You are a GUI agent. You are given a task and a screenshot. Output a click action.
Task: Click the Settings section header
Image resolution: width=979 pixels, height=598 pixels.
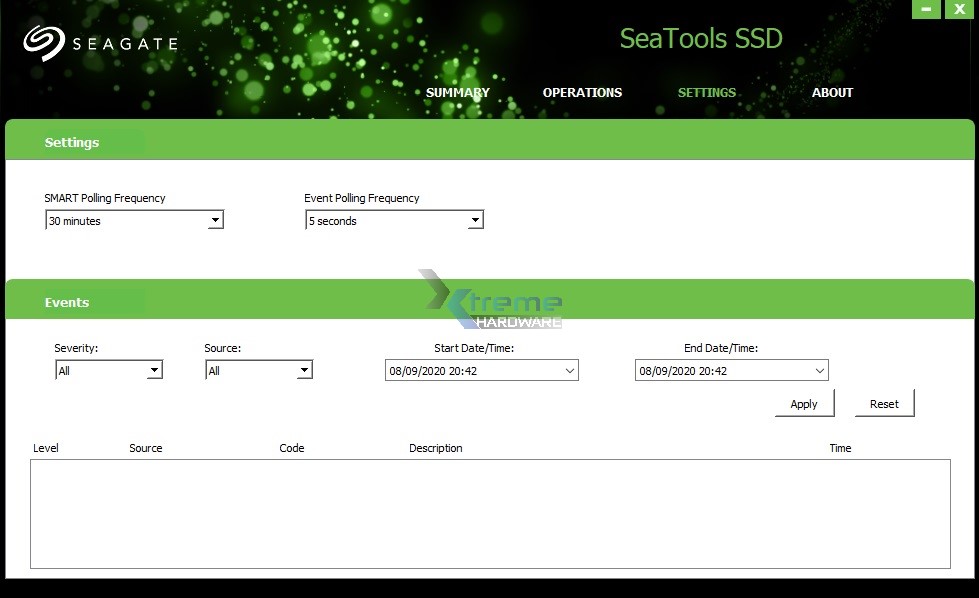tap(71, 142)
